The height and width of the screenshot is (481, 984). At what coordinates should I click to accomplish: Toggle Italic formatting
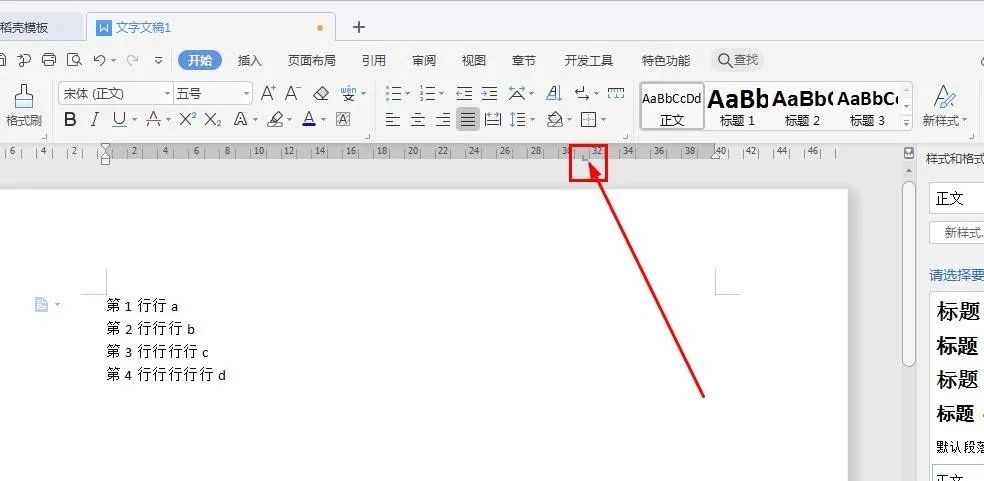click(x=95, y=119)
